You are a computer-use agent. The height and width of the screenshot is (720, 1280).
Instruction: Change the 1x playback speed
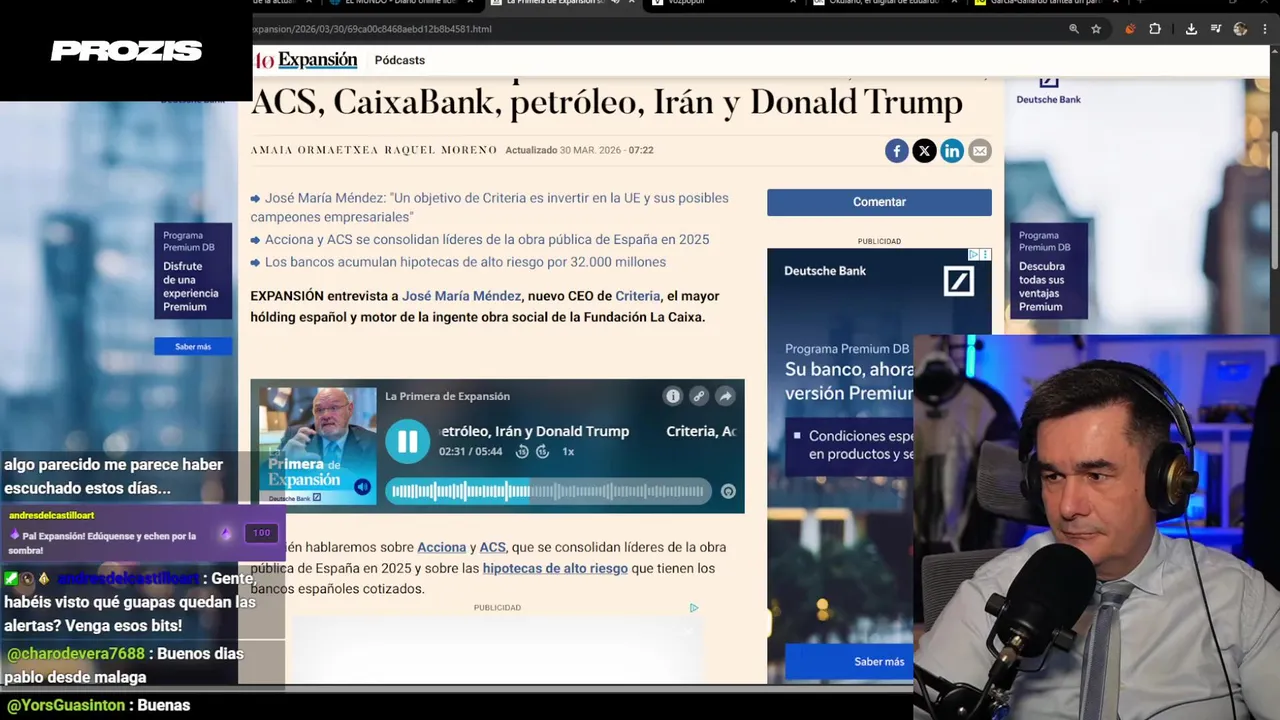pos(568,452)
